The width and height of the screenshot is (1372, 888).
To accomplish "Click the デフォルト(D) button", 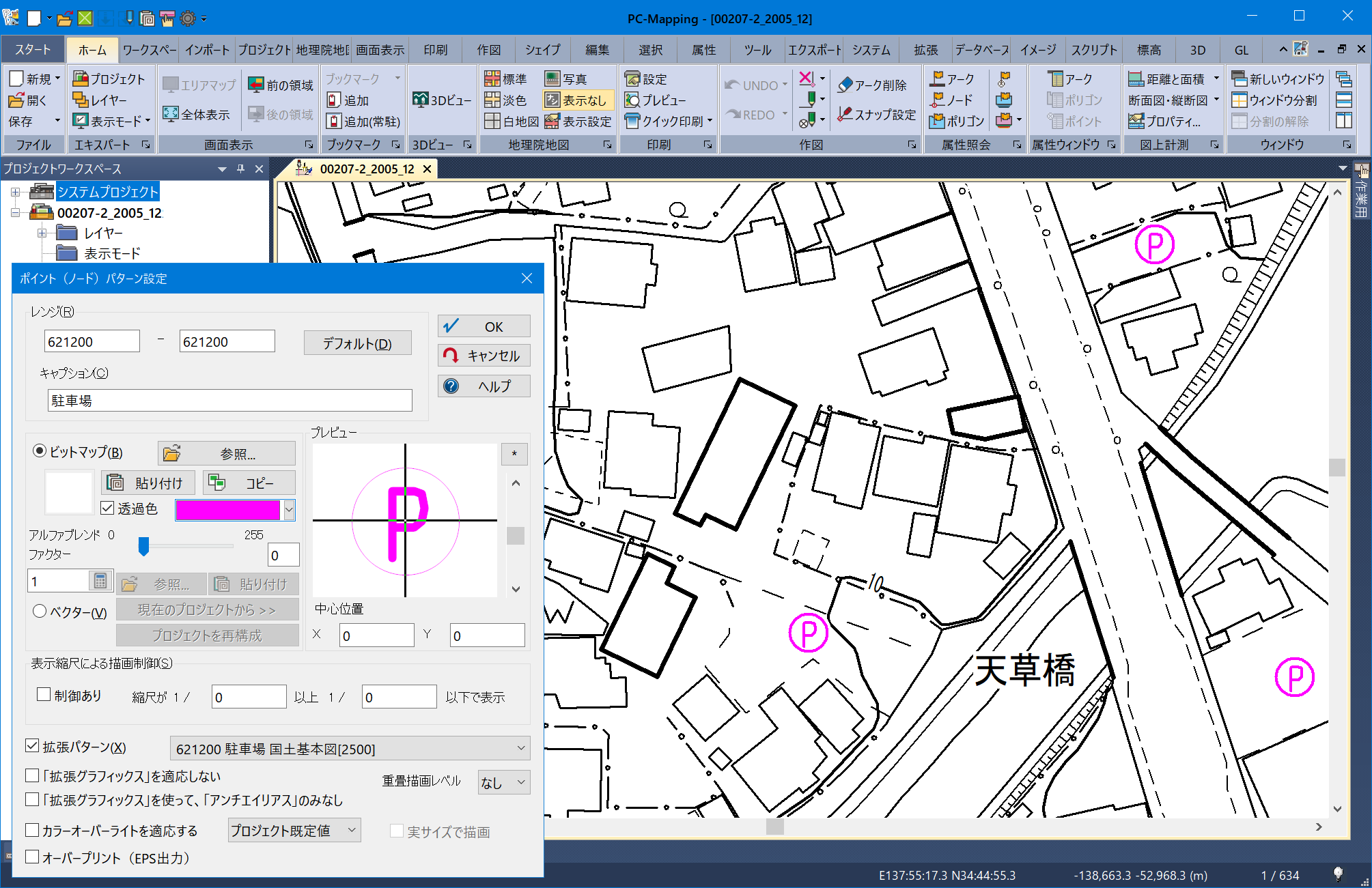I will 357,343.
